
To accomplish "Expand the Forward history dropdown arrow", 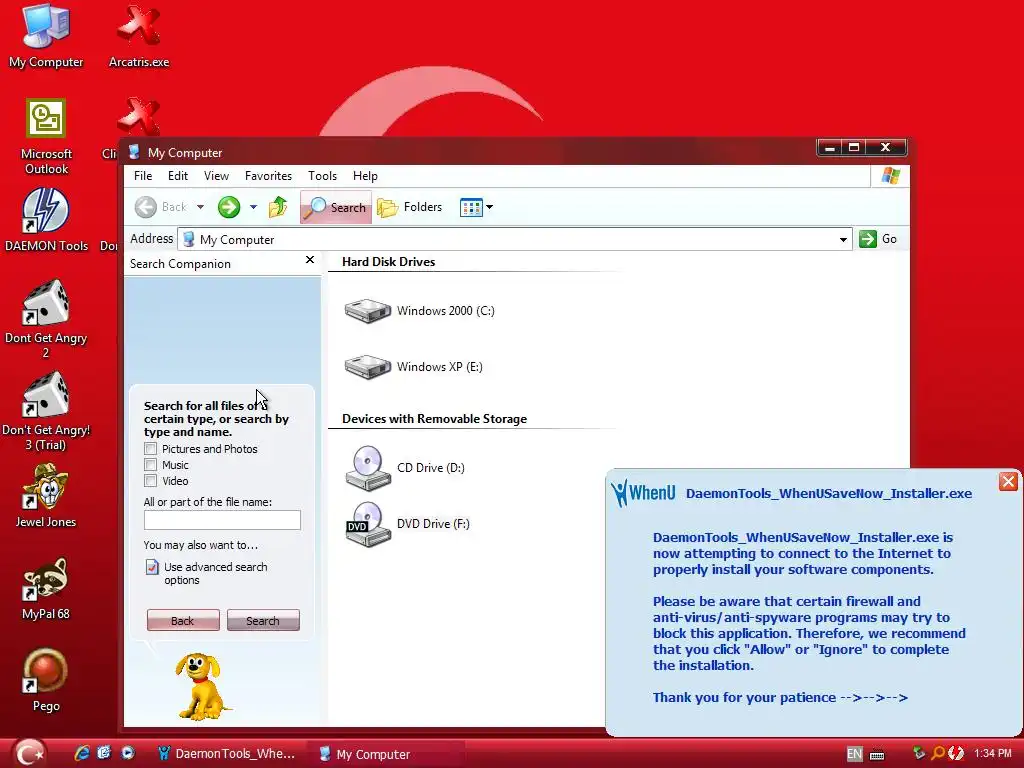I will point(253,207).
